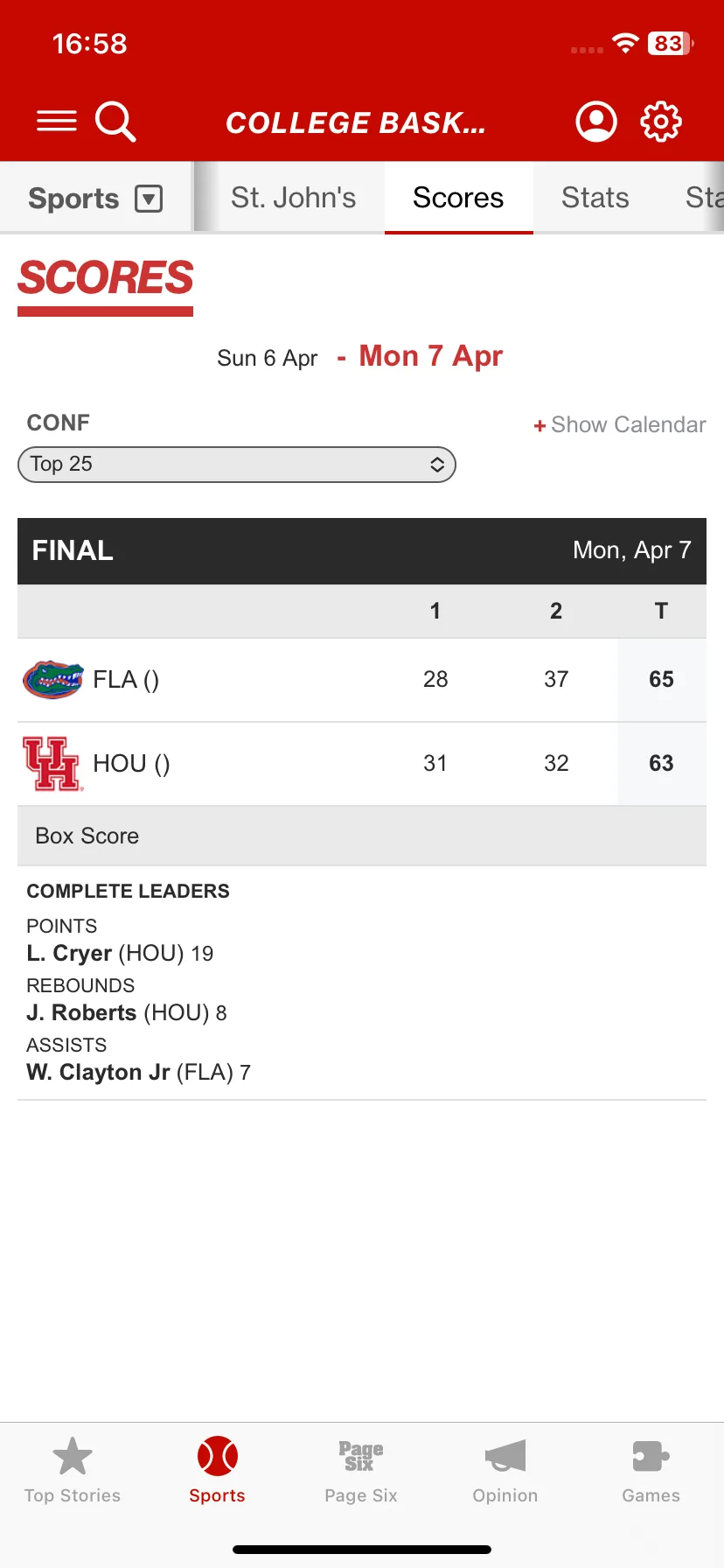Open the Games puzzle icon
Screen dimensions: 724x1568
(651, 1457)
